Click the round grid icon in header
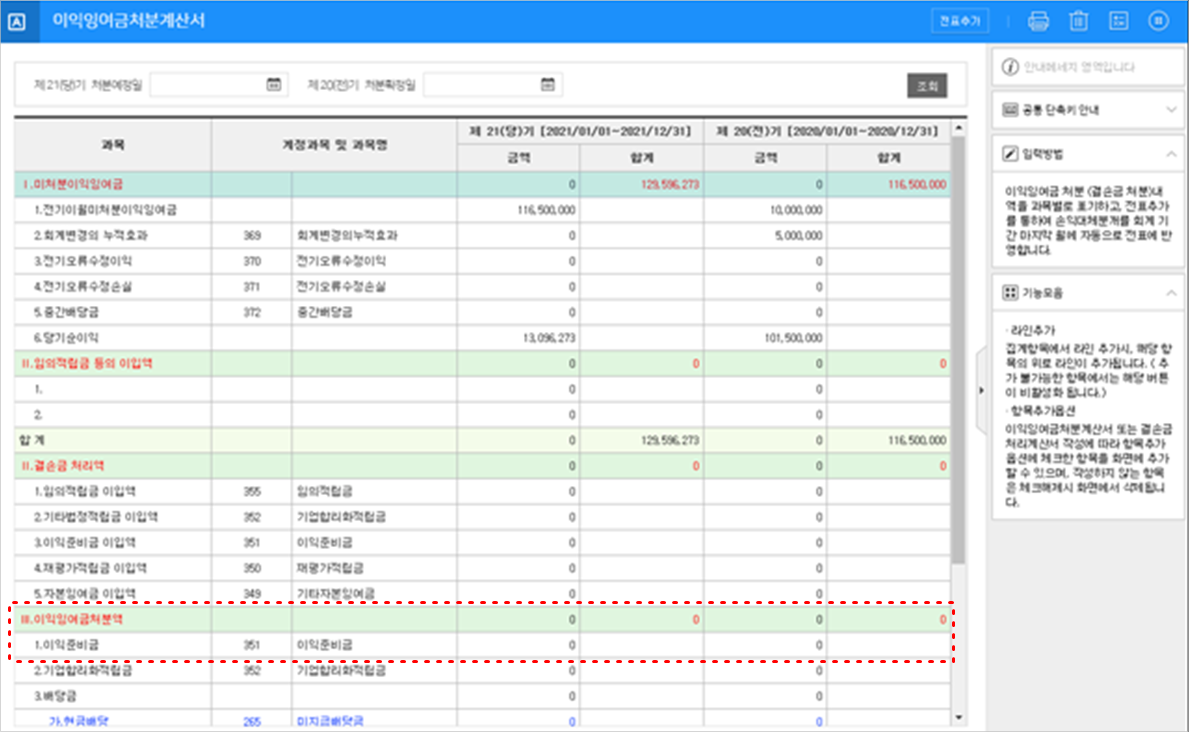The width and height of the screenshot is (1189, 732). coord(1158,21)
